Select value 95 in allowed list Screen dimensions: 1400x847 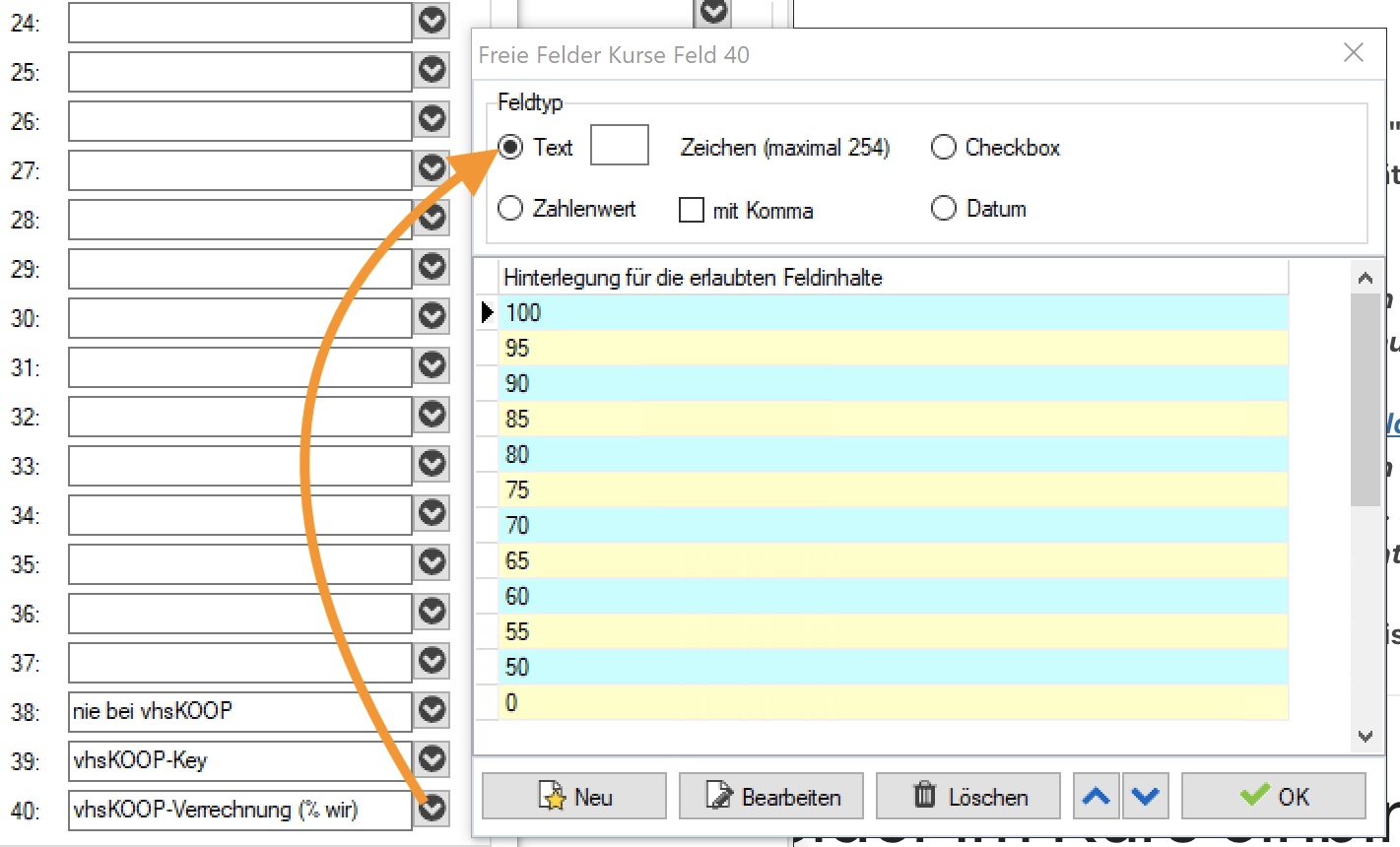tap(894, 348)
